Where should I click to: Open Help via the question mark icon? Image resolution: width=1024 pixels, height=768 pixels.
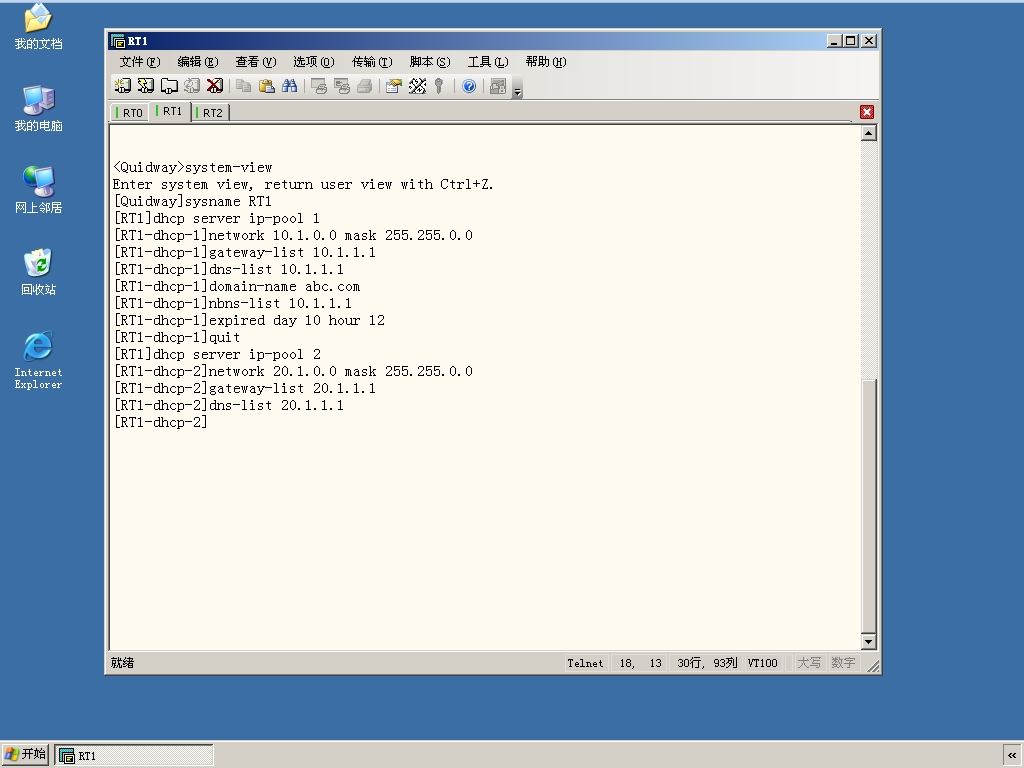click(x=469, y=86)
